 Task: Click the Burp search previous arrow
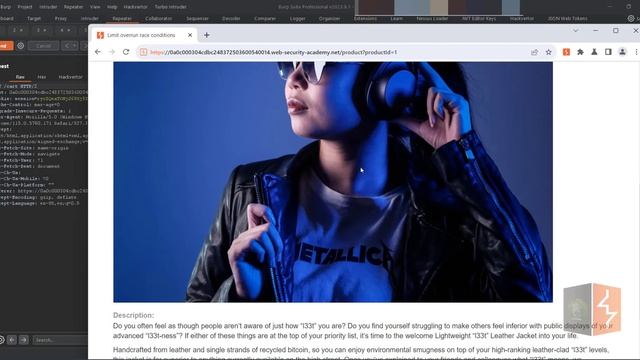12,340
